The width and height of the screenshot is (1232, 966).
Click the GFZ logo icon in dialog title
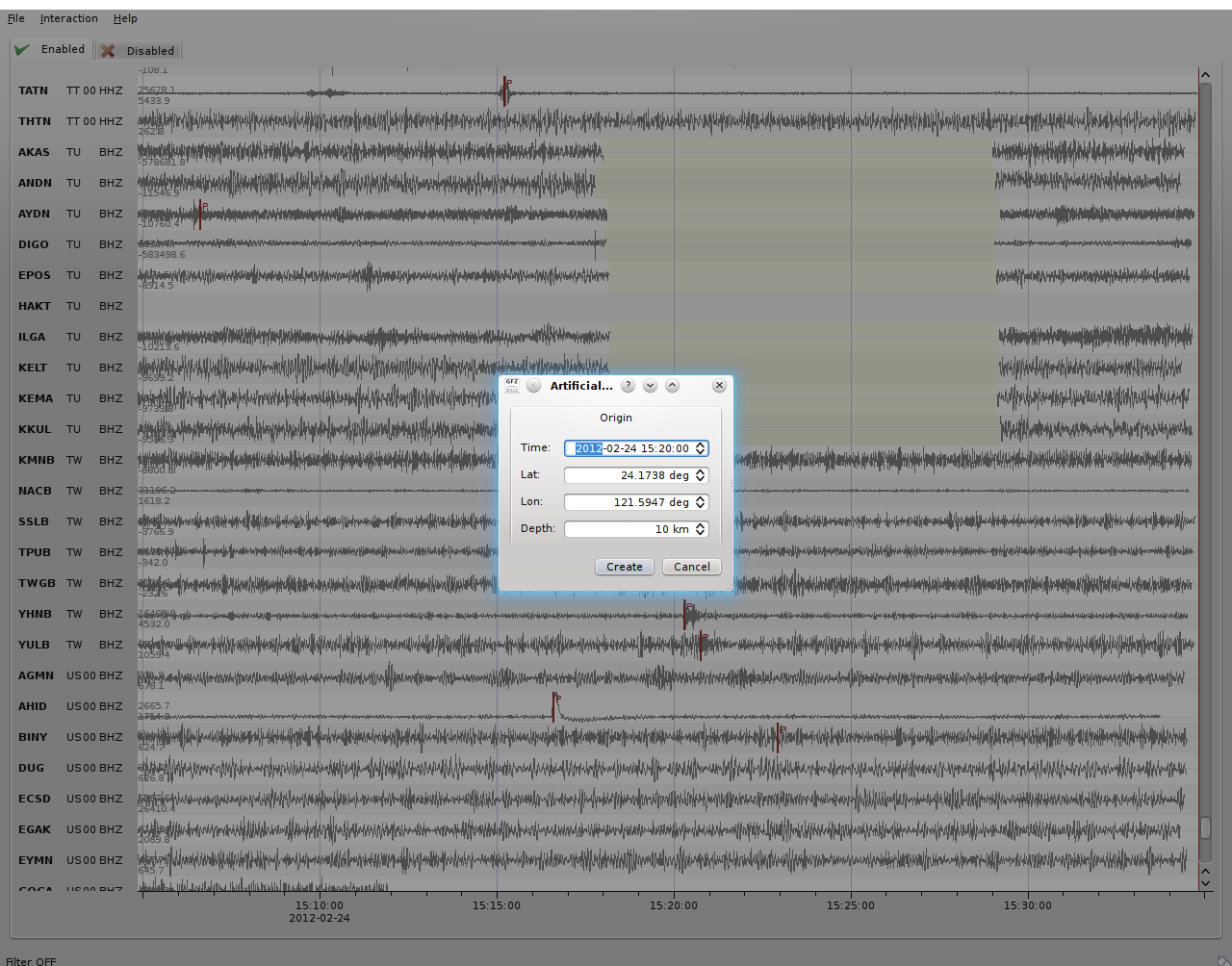[x=512, y=386]
